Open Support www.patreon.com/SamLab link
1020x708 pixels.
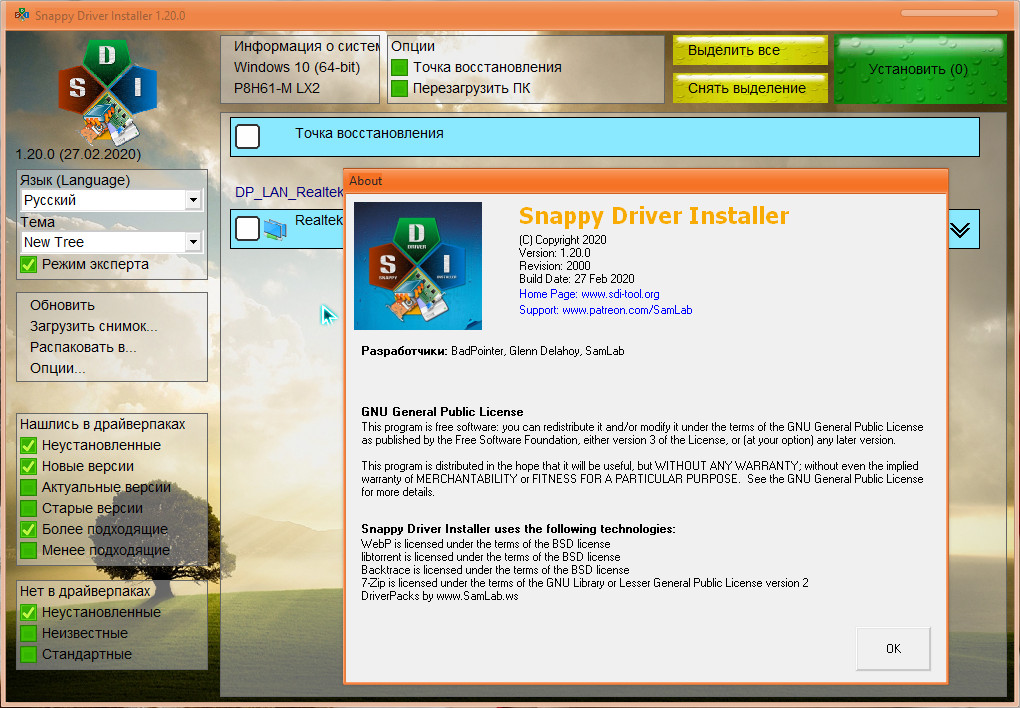(606, 310)
